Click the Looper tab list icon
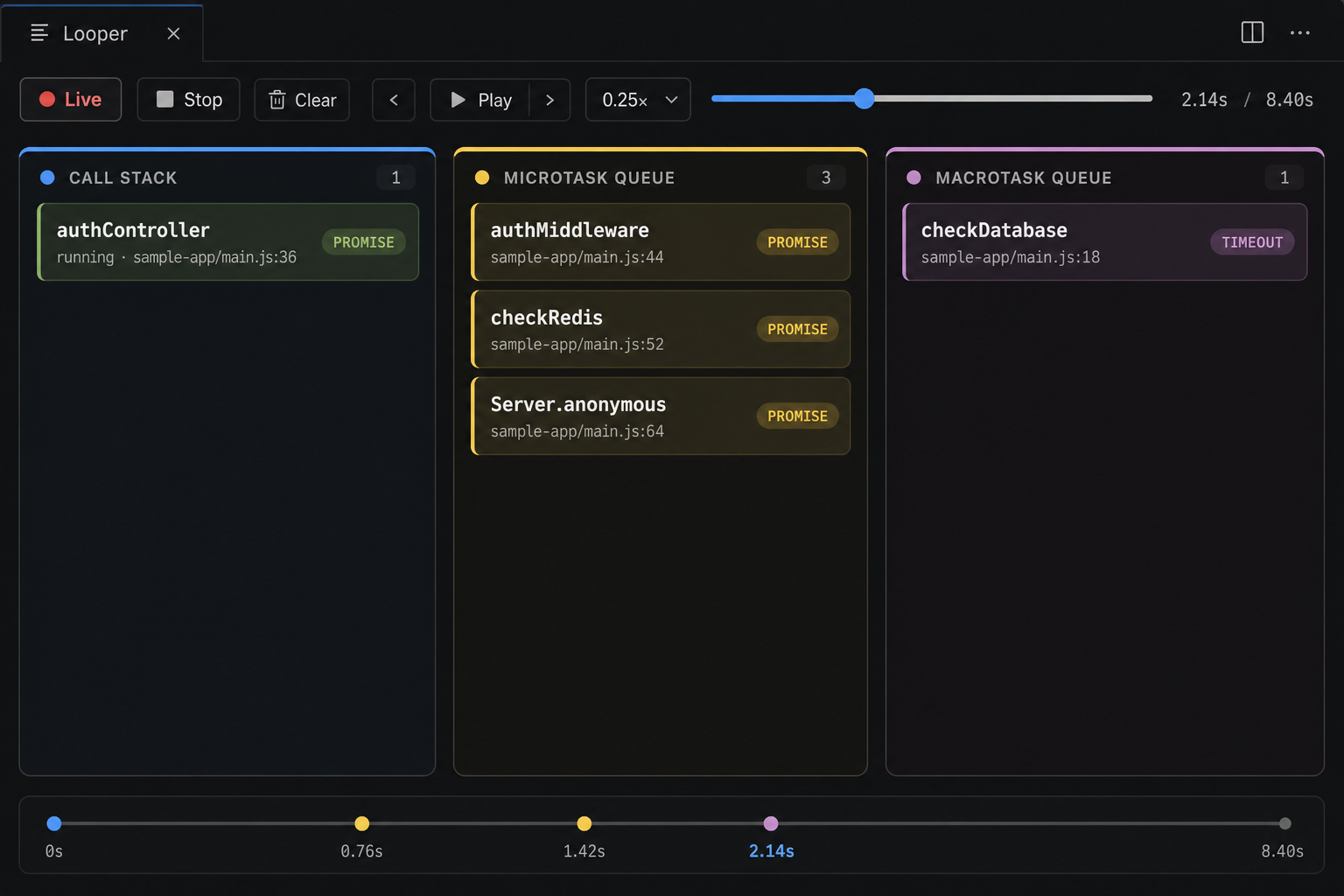This screenshot has height=896, width=1344. click(x=39, y=33)
